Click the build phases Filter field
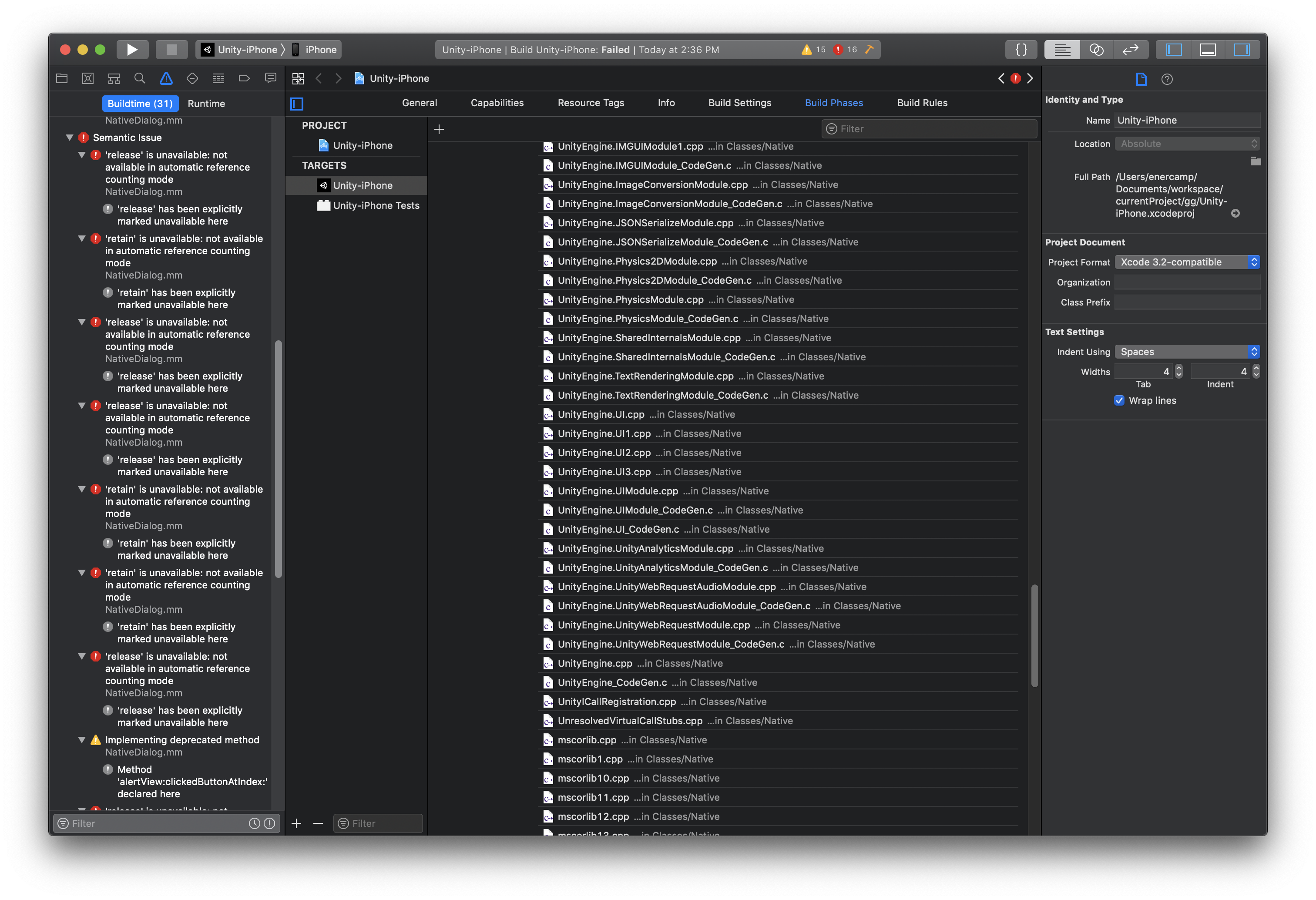This screenshot has height=900, width=1316. pyautogui.click(x=929, y=129)
